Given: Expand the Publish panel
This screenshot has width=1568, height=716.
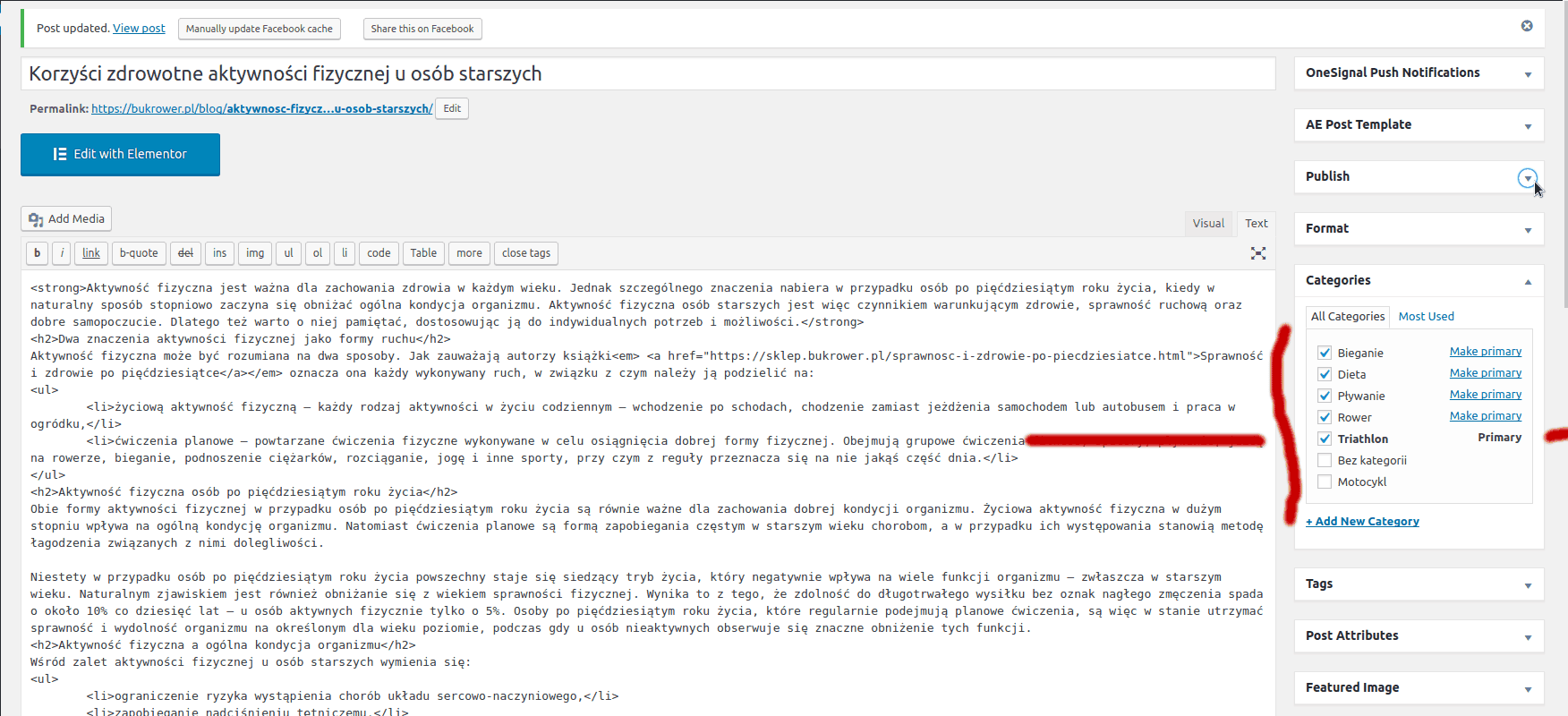Looking at the screenshot, I should coord(1528,177).
